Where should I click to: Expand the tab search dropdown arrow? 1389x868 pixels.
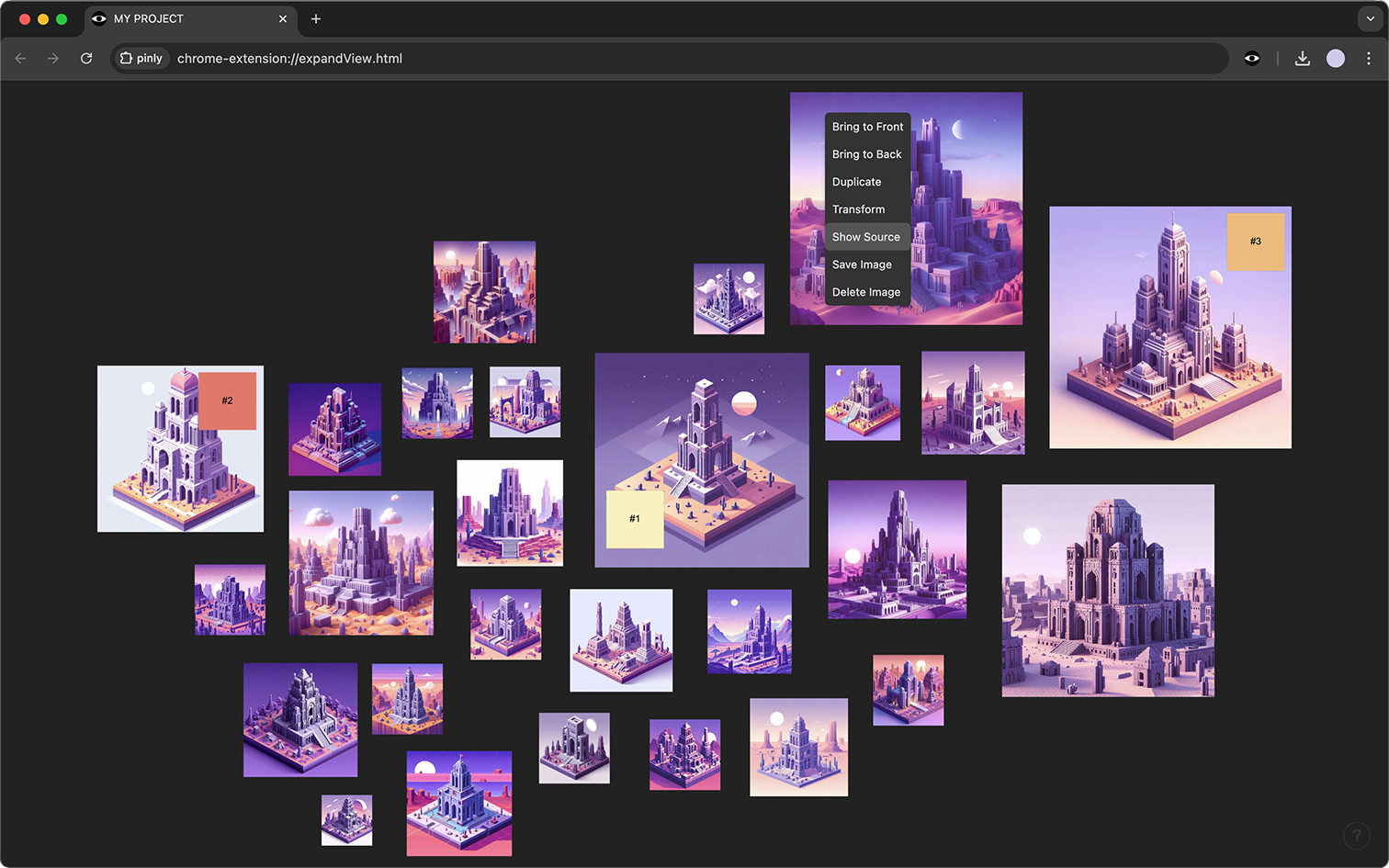(x=1368, y=18)
